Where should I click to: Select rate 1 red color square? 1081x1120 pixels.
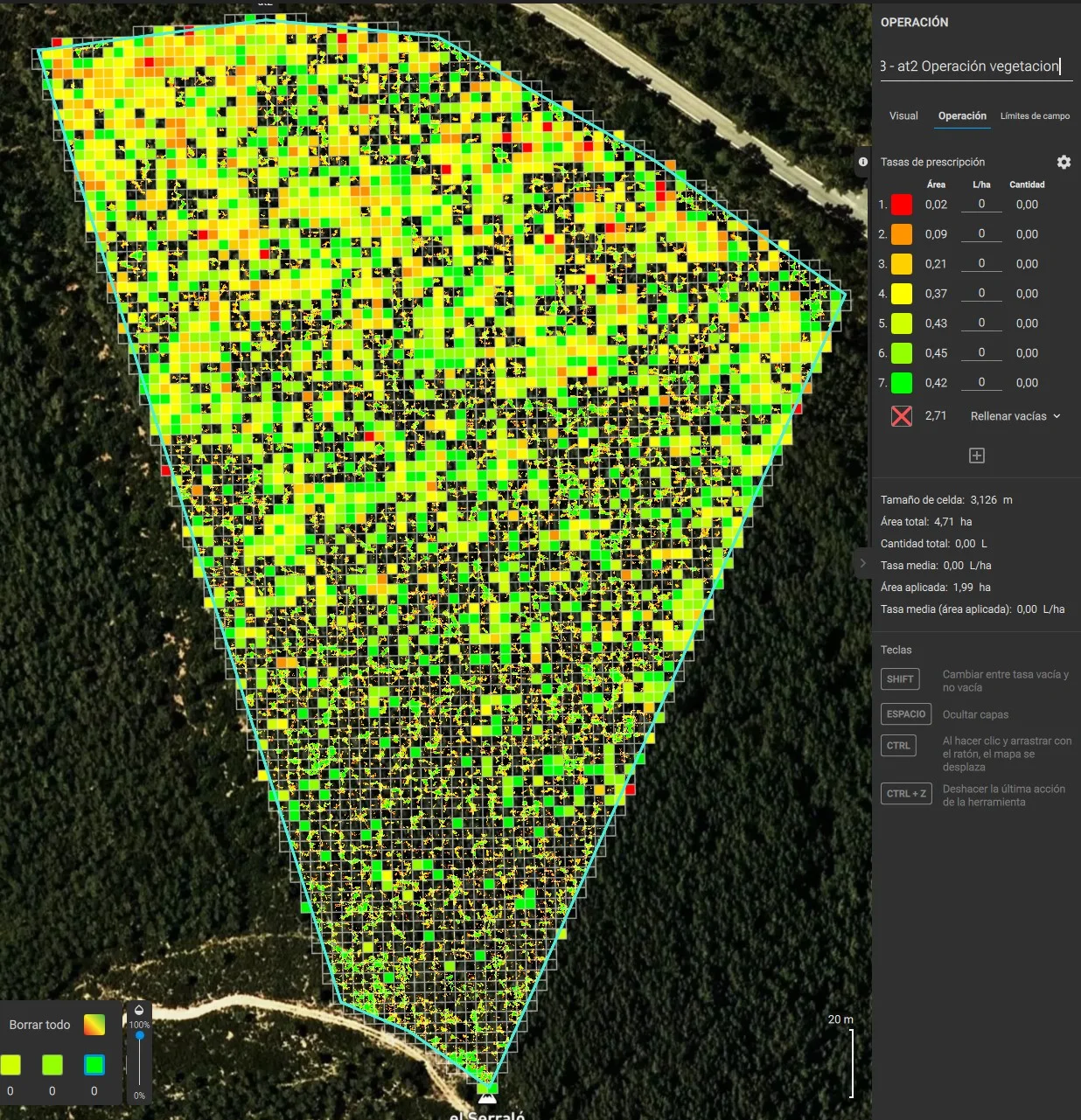click(902, 205)
